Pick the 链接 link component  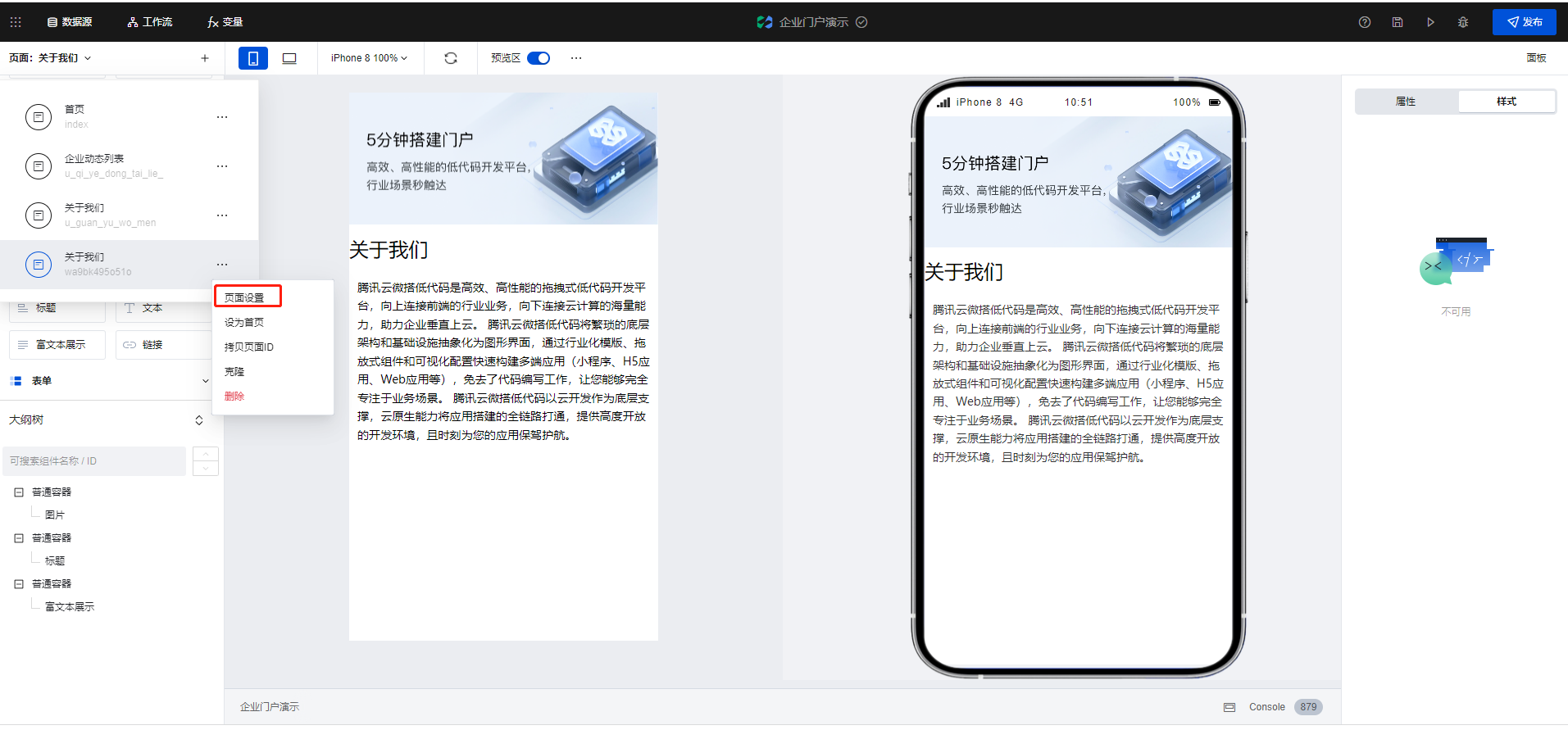coord(162,345)
